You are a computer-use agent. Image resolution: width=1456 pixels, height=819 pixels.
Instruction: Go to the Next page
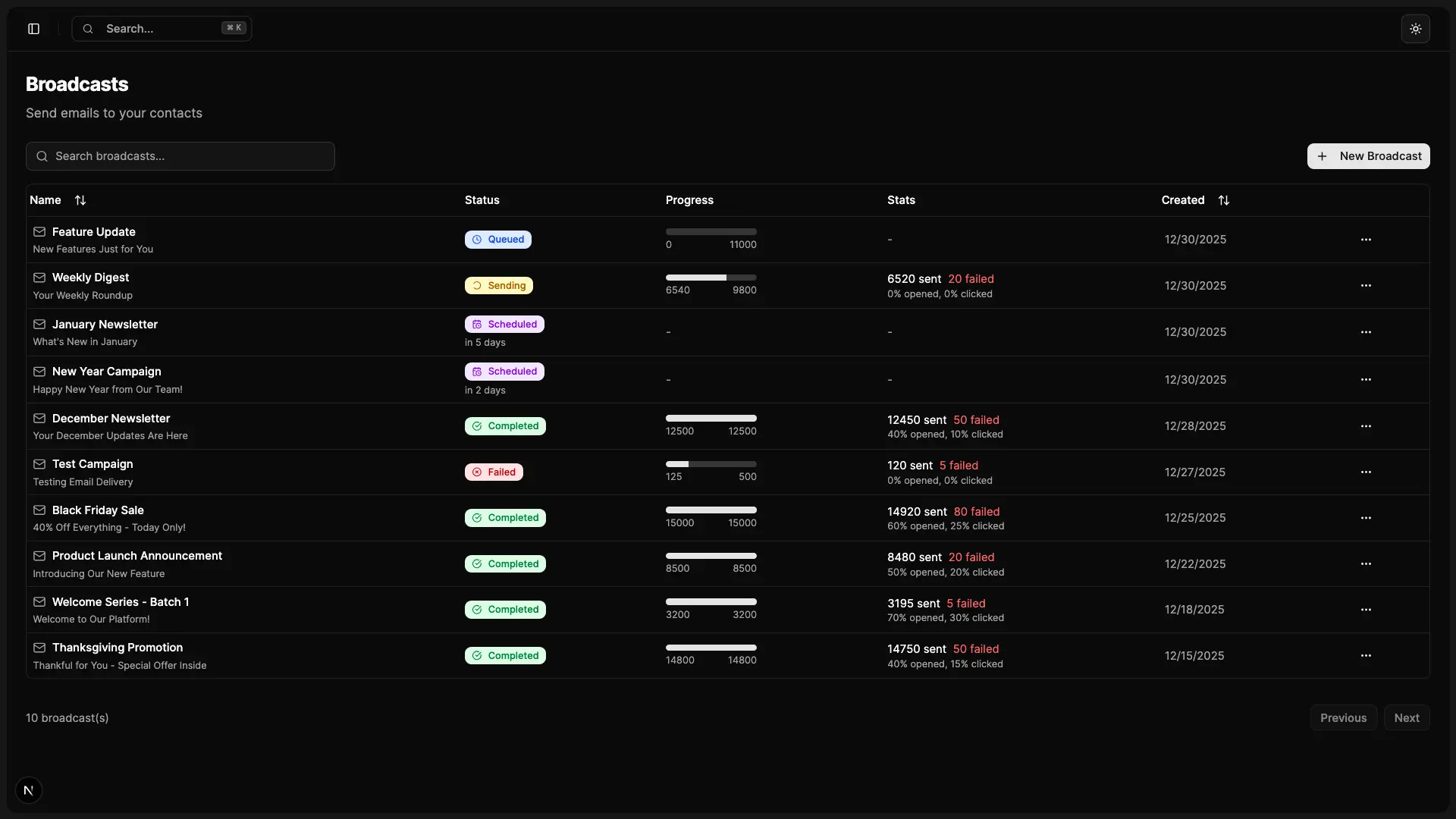(1407, 717)
